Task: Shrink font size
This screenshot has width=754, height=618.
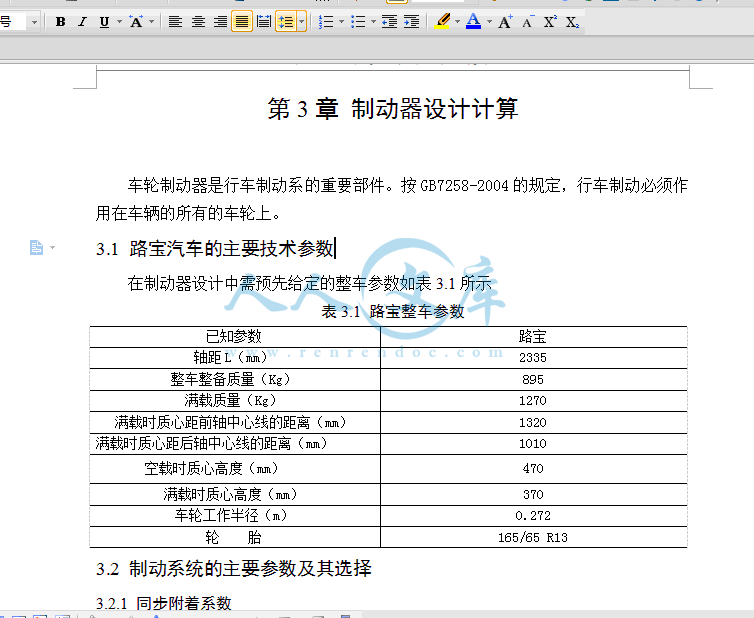Action: (x=528, y=22)
